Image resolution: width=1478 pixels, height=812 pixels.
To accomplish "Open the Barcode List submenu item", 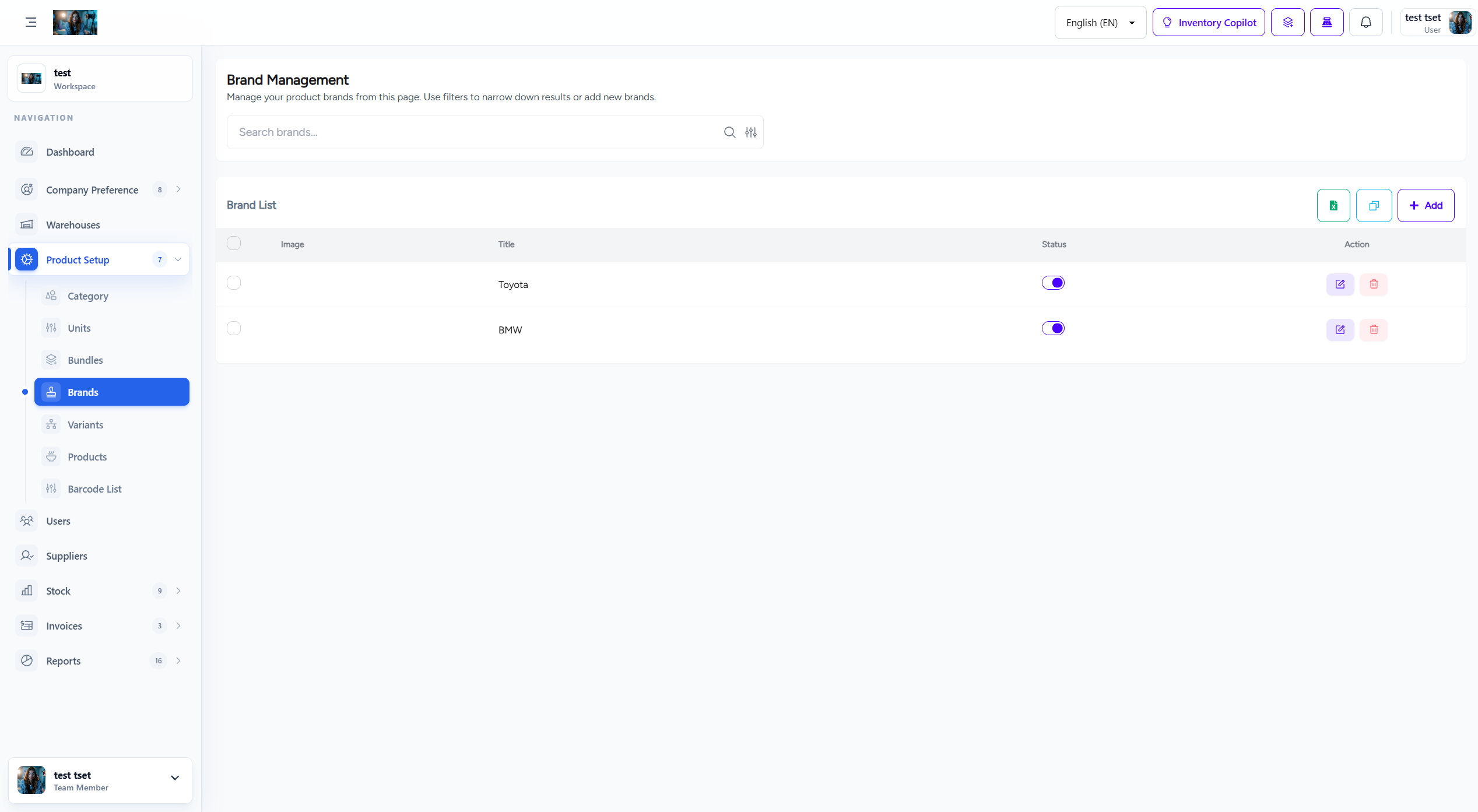I will pos(112,489).
